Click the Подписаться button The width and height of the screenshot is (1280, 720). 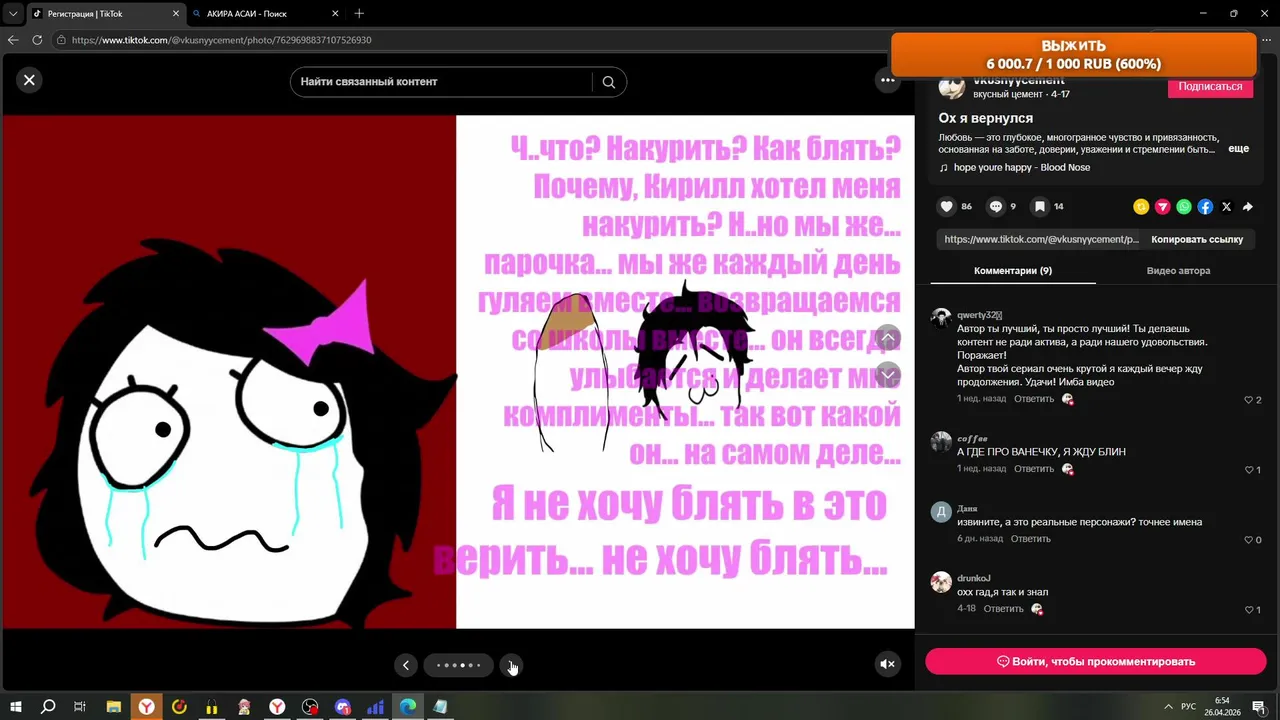[x=1210, y=87]
